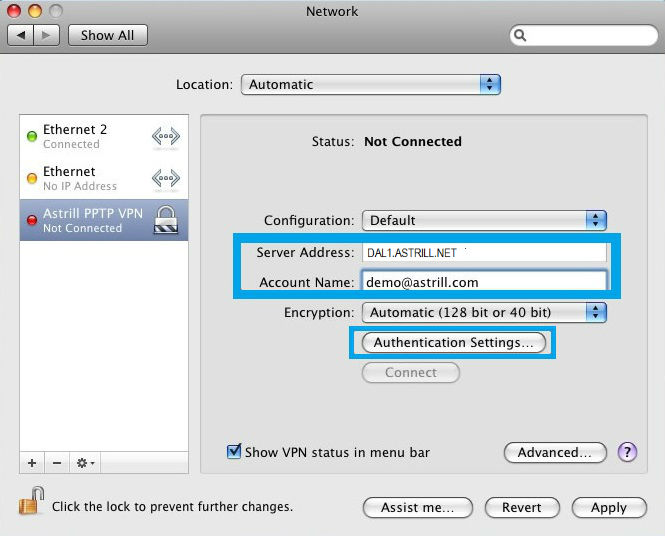Click Apply to save network settings
665x536 pixels.
pos(609,508)
